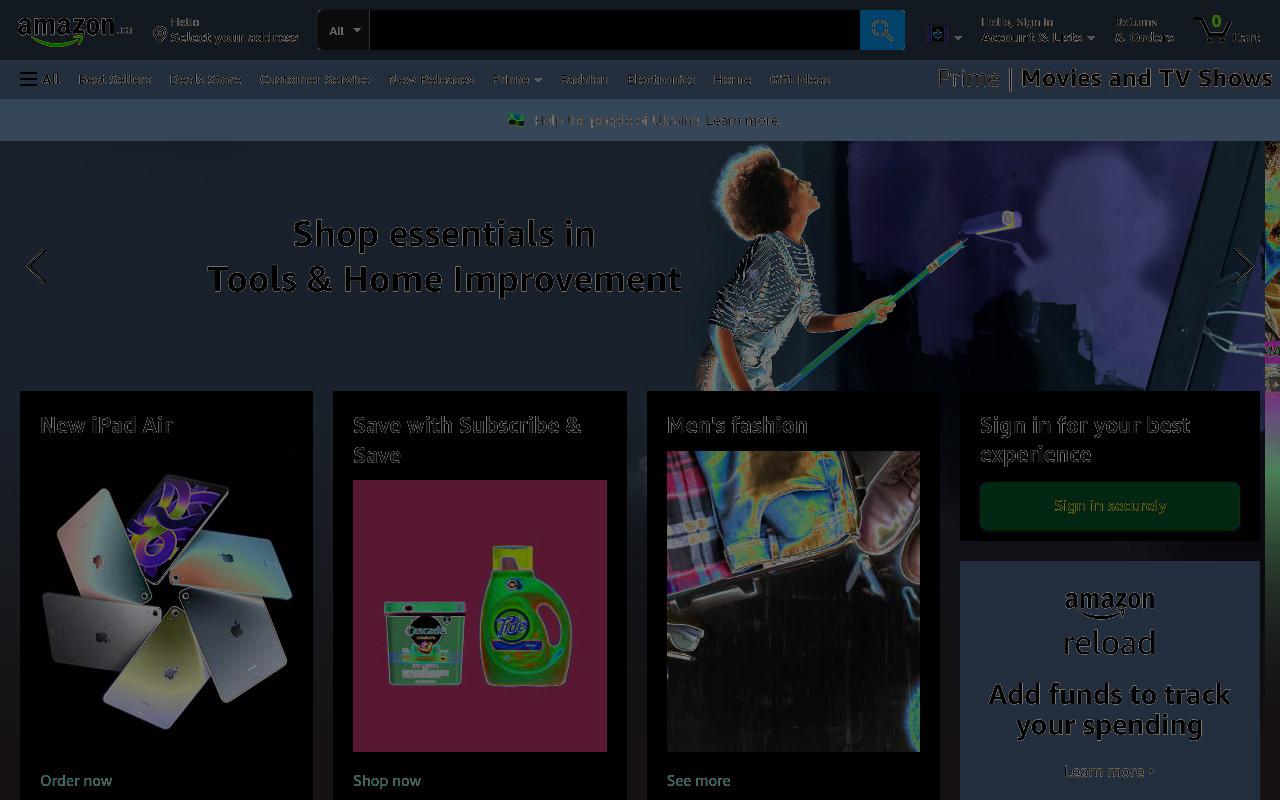
Task: Click See more under Men's fashion
Action: tap(698, 780)
